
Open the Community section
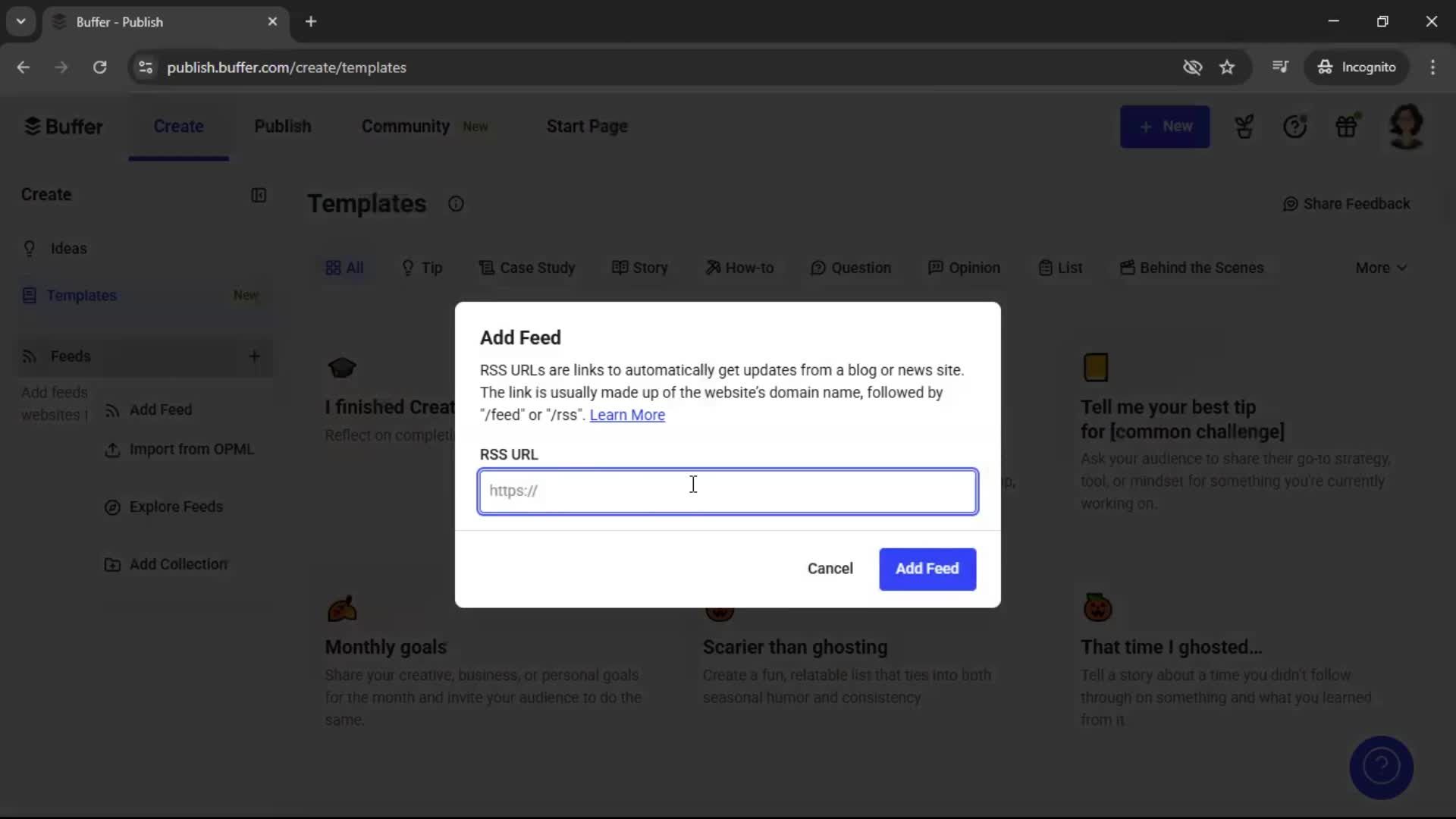tap(405, 127)
